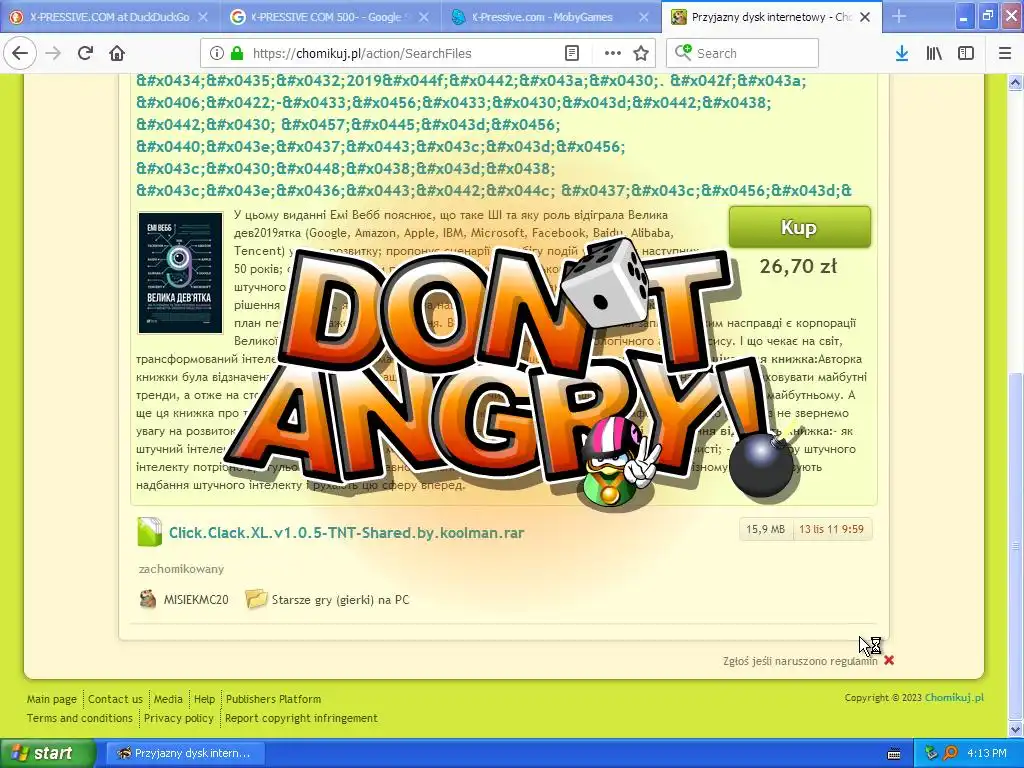
Task: Click the yellow folder icon
Action: 256,598
